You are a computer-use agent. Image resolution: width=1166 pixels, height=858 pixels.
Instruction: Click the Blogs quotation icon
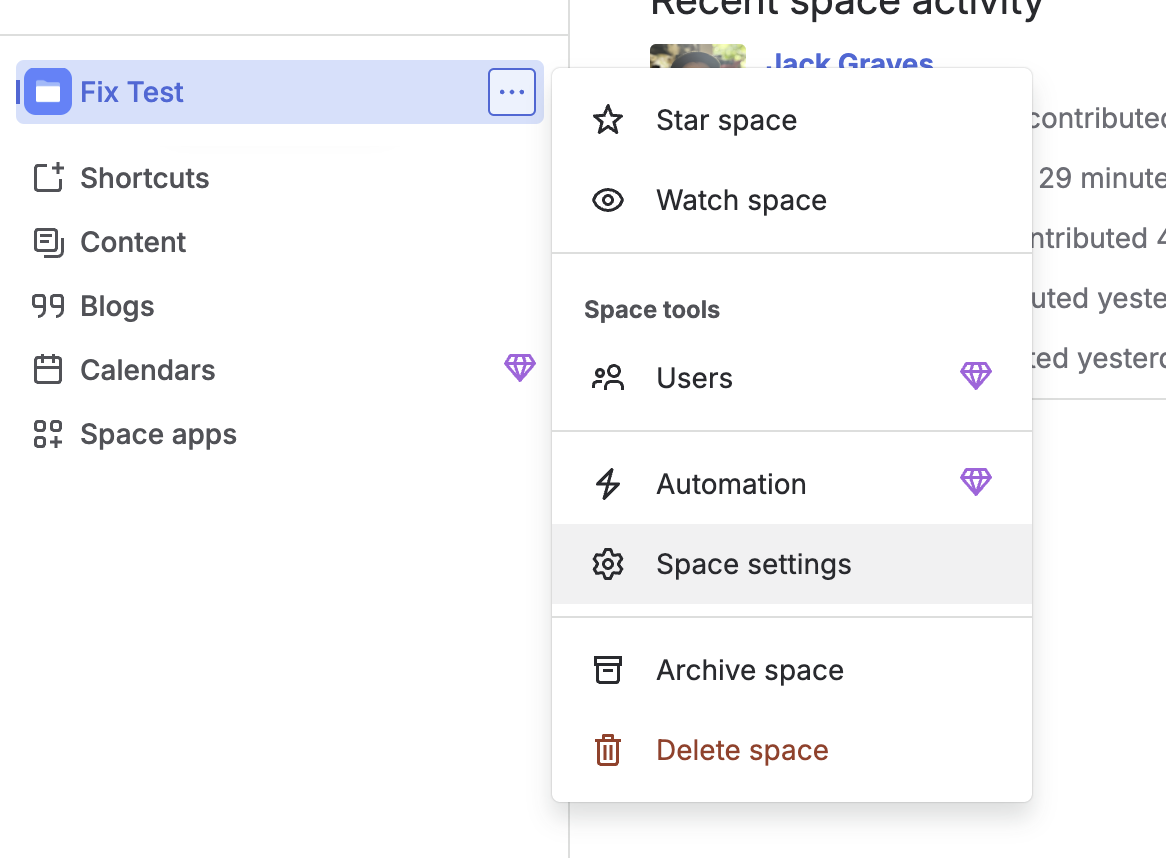(x=47, y=305)
